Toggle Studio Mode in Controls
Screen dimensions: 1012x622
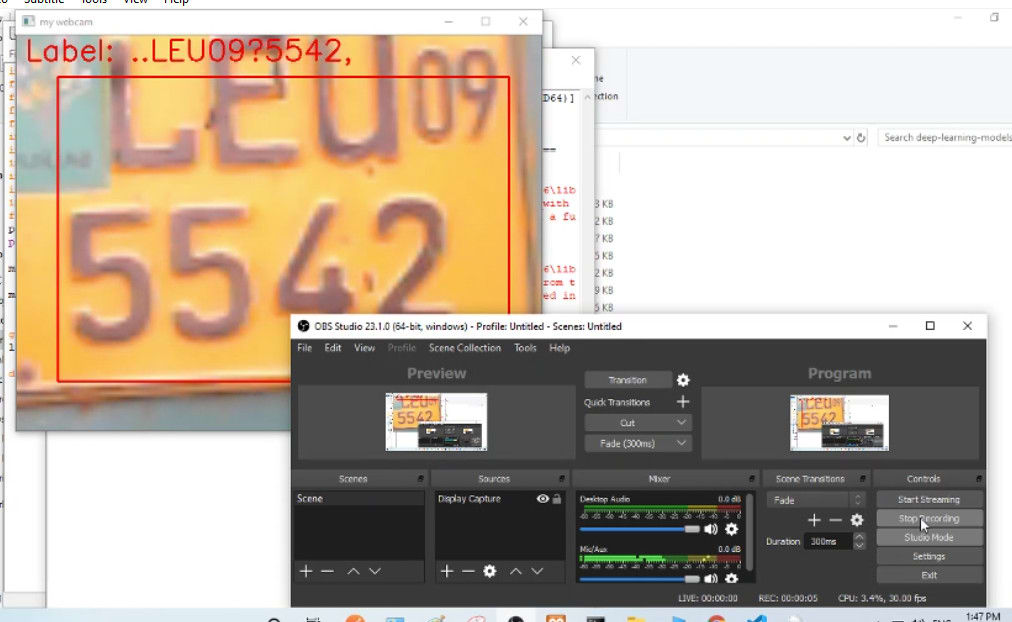929,537
